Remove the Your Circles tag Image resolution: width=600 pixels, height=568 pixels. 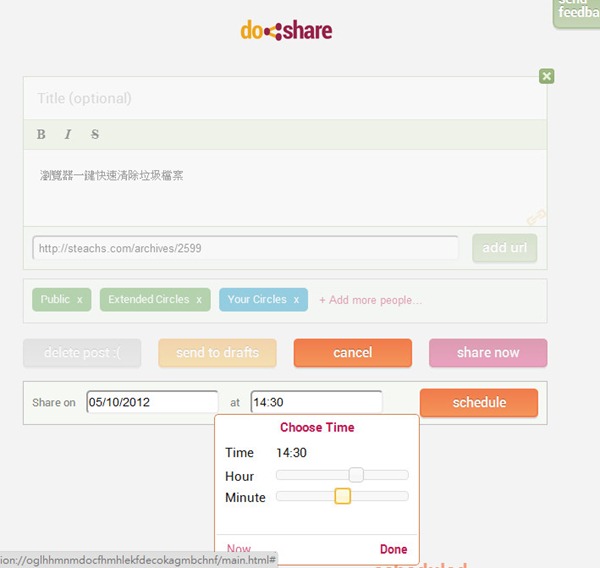[x=296, y=300]
